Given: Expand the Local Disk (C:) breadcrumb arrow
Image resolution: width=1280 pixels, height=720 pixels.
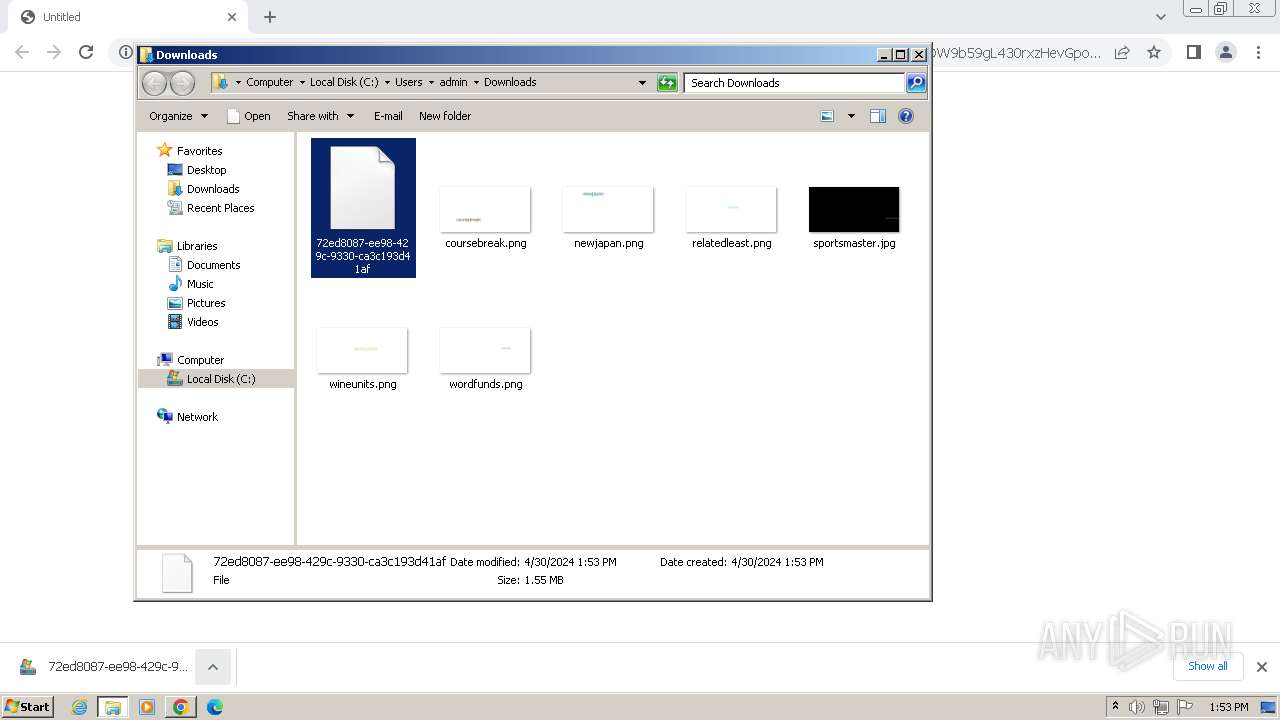Looking at the screenshot, I should tap(387, 83).
